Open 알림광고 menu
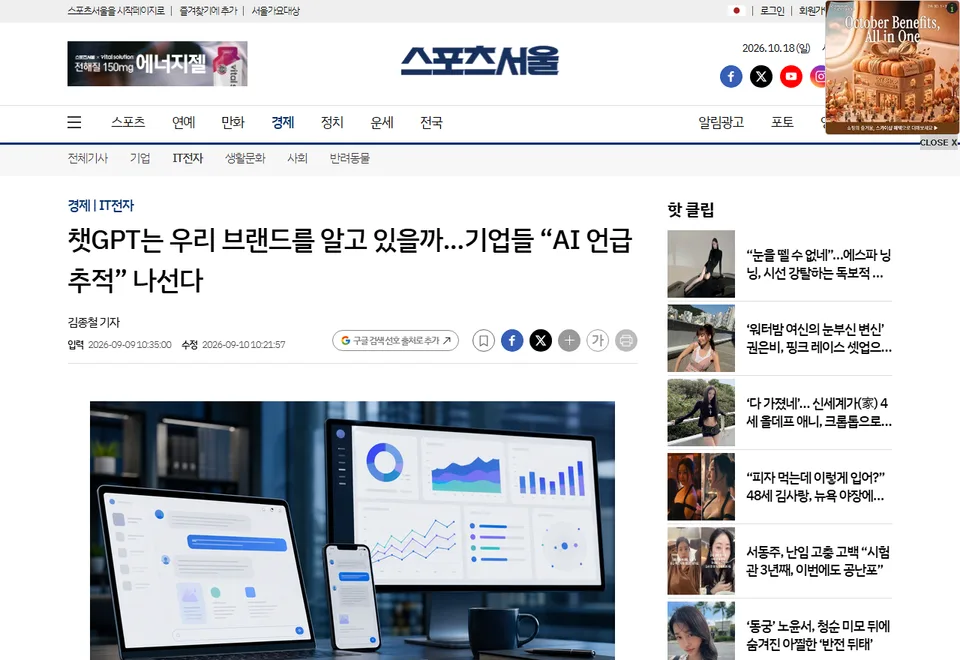The image size is (960, 660). (721, 122)
